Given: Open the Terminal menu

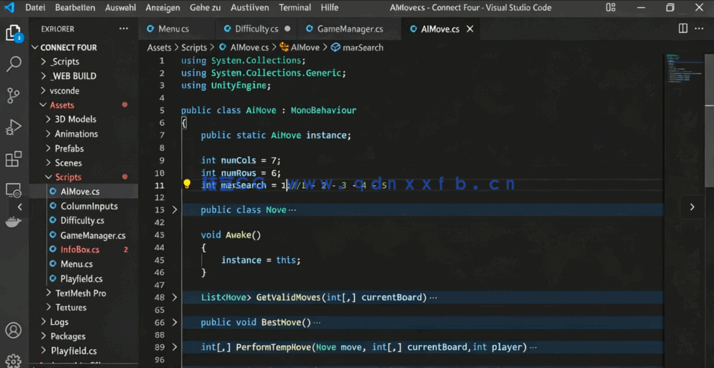Looking at the screenshot, I should coord(295,8).
